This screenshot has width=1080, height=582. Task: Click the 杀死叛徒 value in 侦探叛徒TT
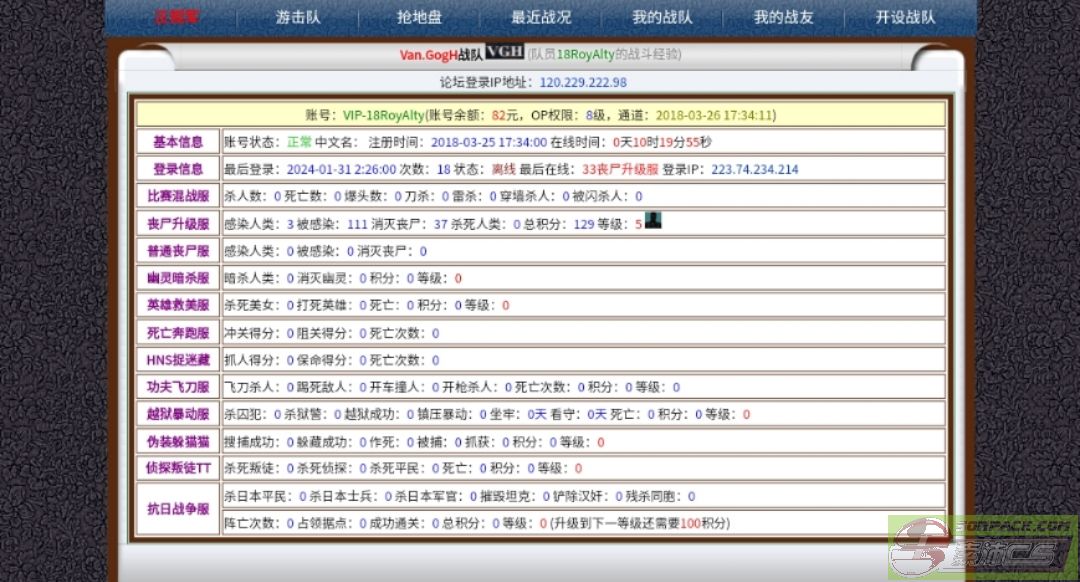point(290,468)
